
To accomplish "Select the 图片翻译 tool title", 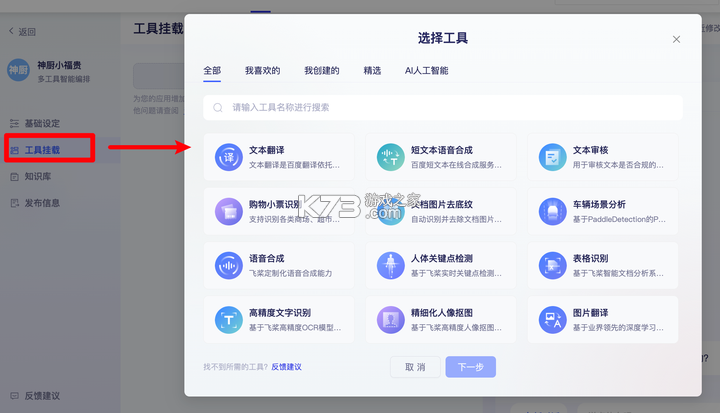I will click(591, 313).
